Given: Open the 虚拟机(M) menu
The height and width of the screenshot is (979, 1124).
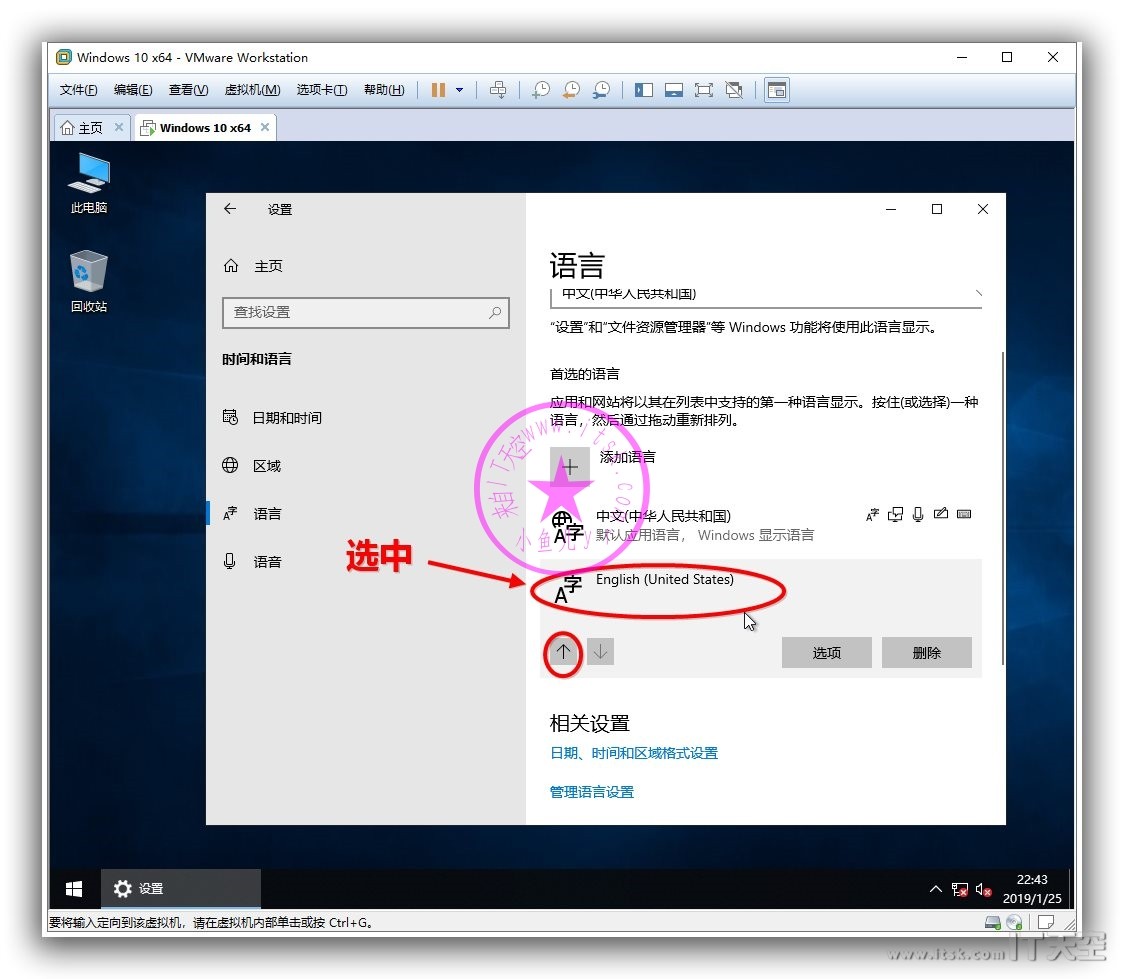Looking at the screenshot, I should pyautogui.click(x=252, y=90).
